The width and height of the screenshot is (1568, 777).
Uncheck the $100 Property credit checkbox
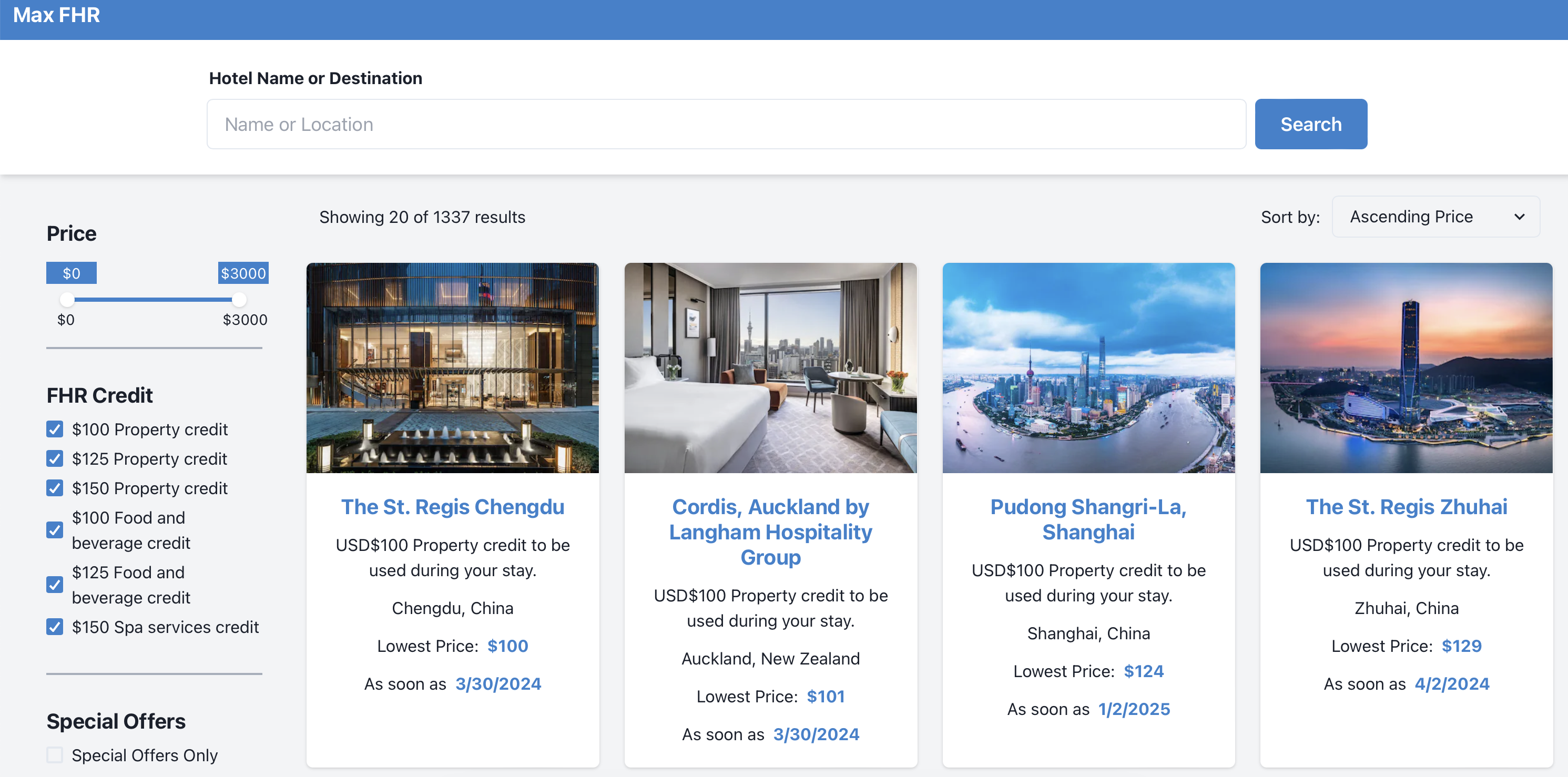coord(55,430)
